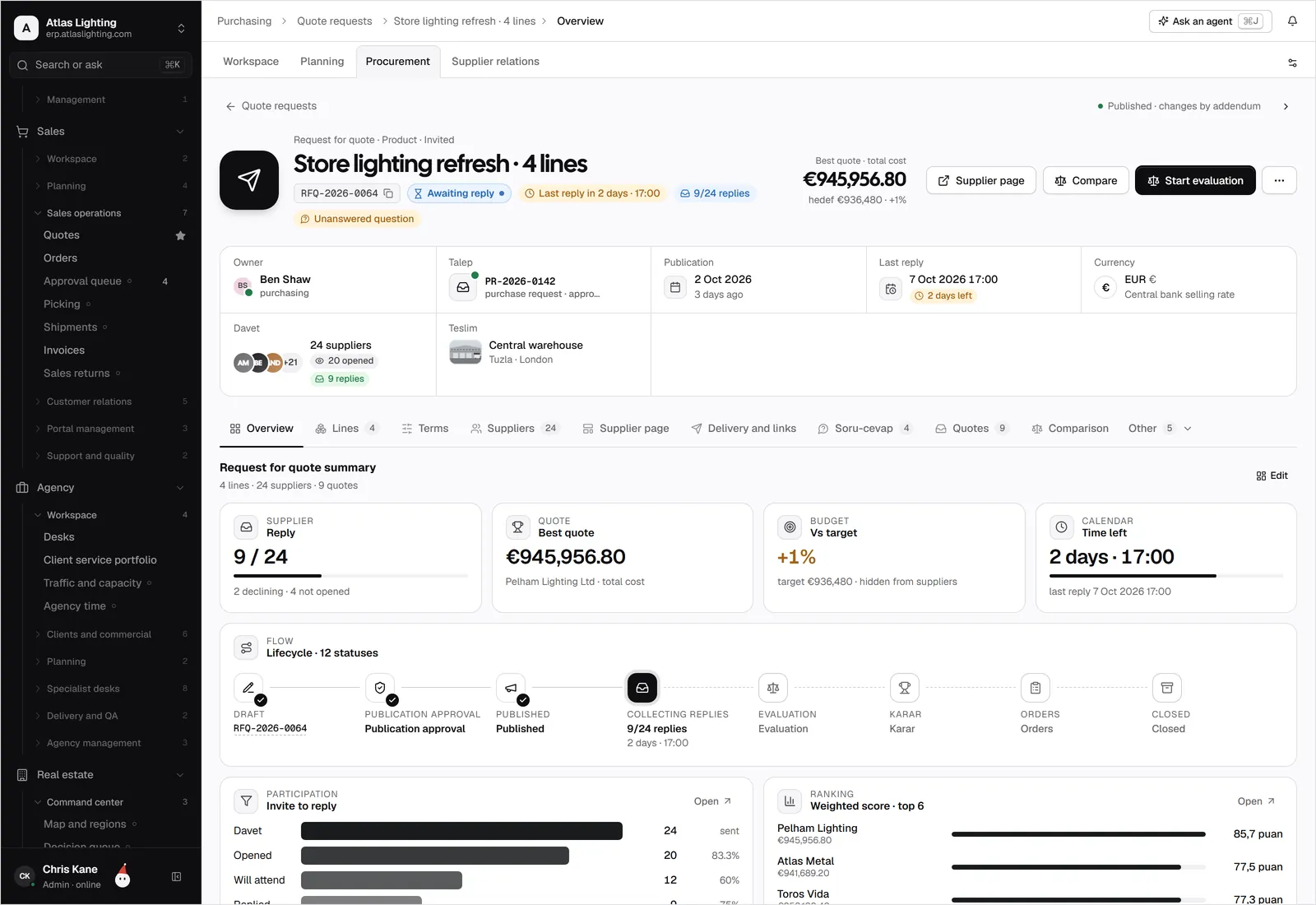Toggle the Awaiting reply status chip

459,193
